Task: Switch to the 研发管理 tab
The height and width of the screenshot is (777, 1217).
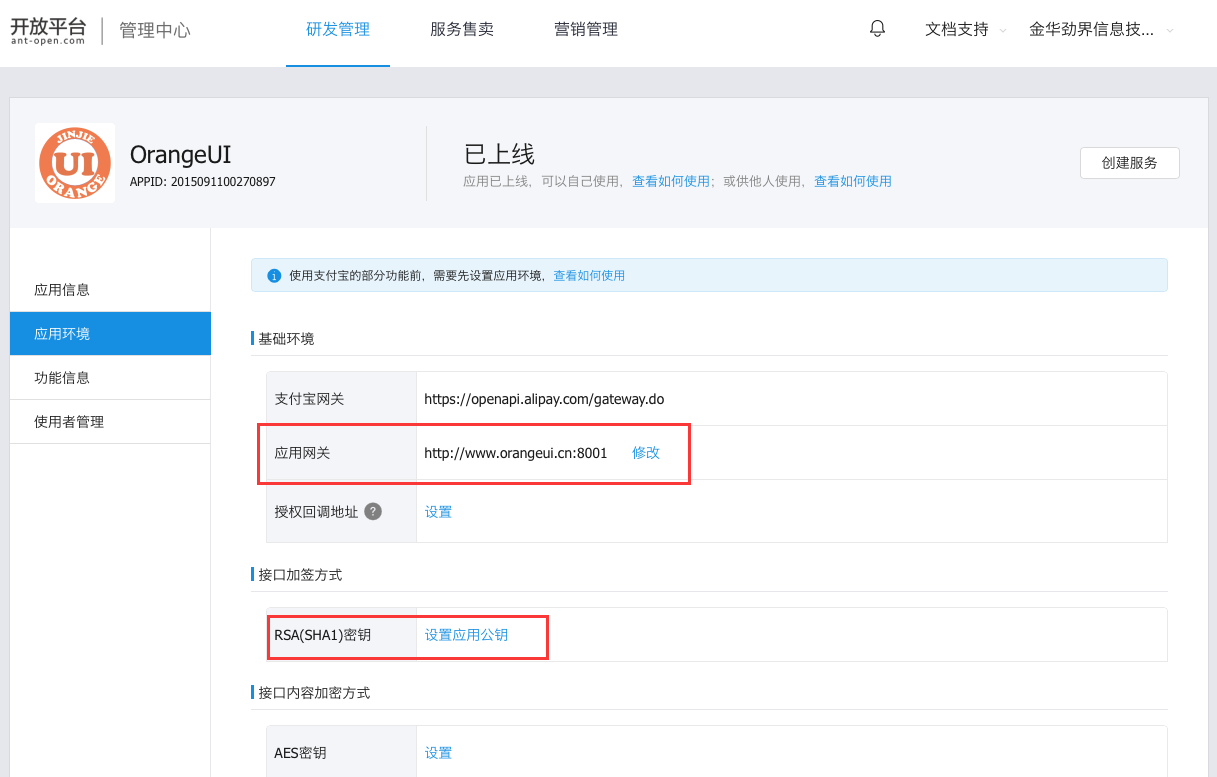Action: (337, 30)
